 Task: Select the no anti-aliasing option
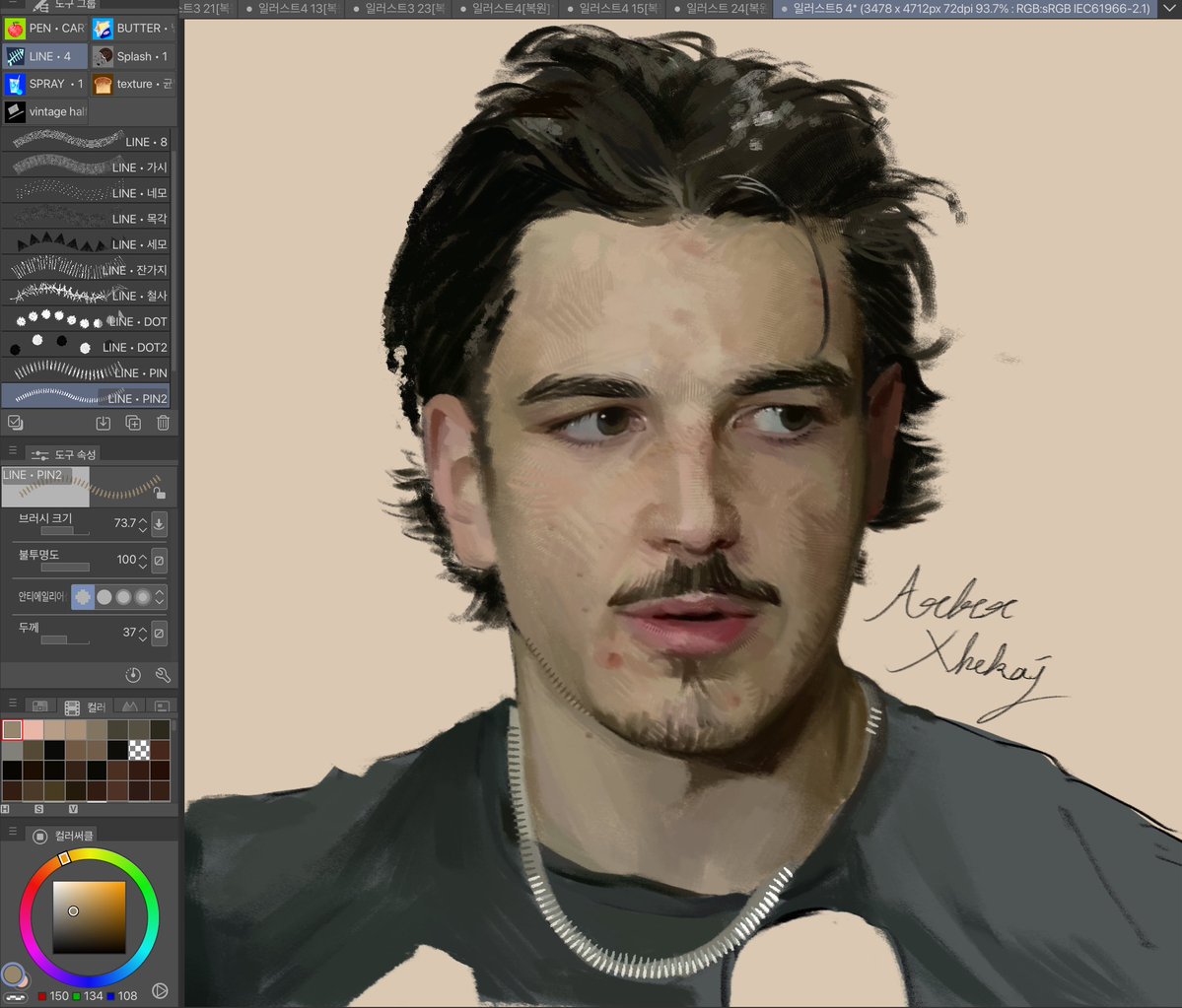pos(83,597)
